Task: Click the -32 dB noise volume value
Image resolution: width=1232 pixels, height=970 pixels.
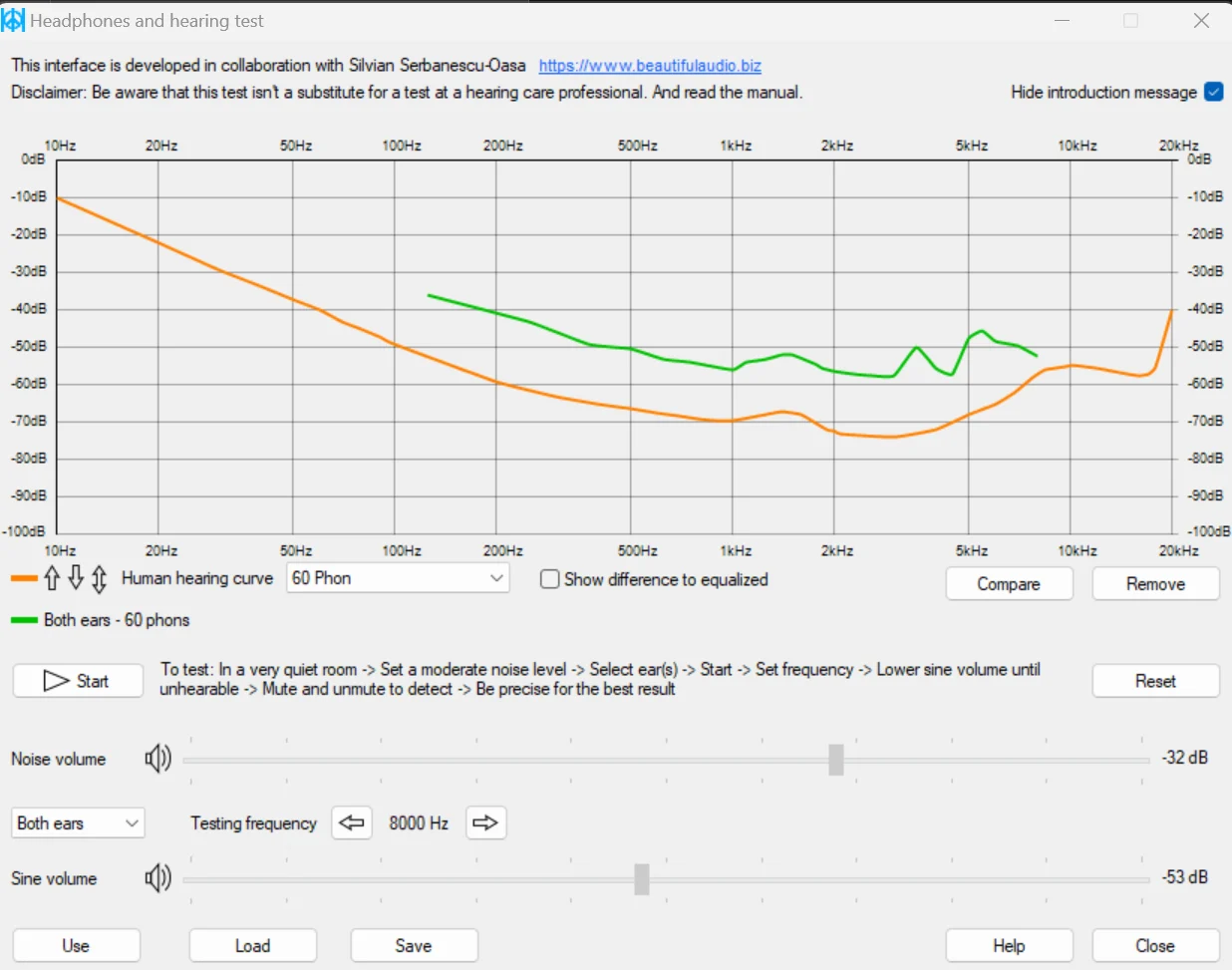Action: click(1185, 758)
